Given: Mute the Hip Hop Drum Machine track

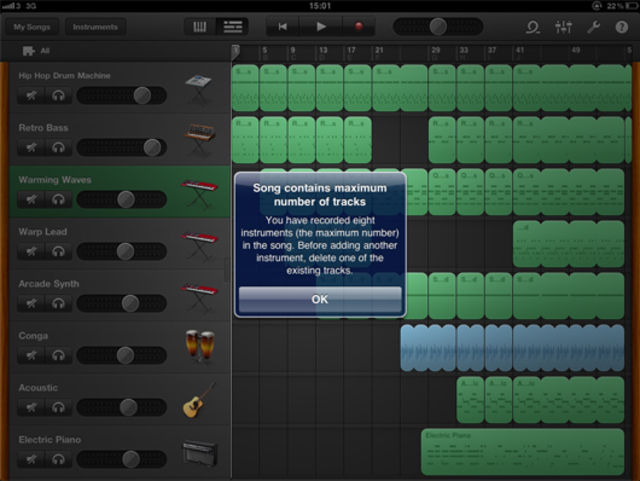Looking at the screenshot, I should pos(31,96).
